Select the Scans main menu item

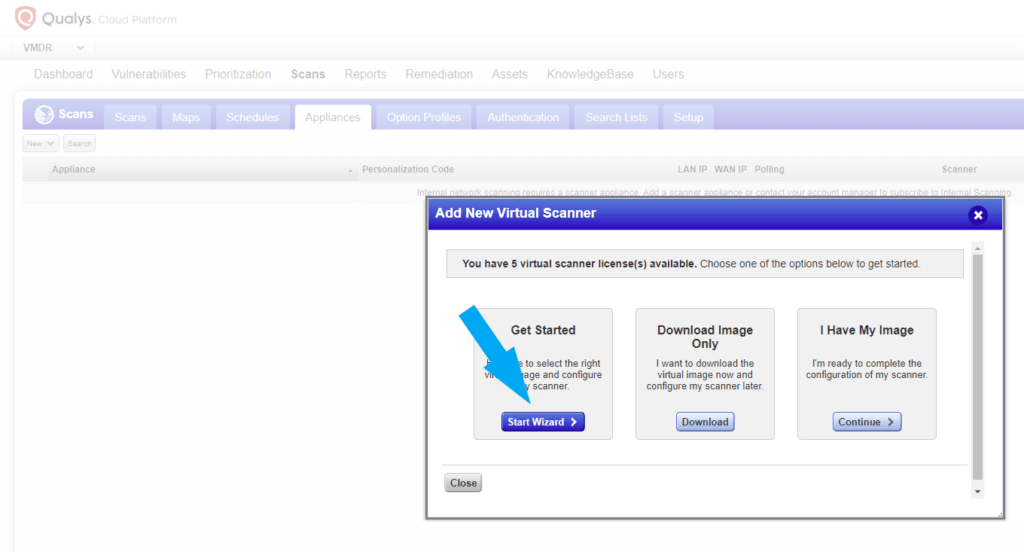pyautogui.click(x=308, y=74)
